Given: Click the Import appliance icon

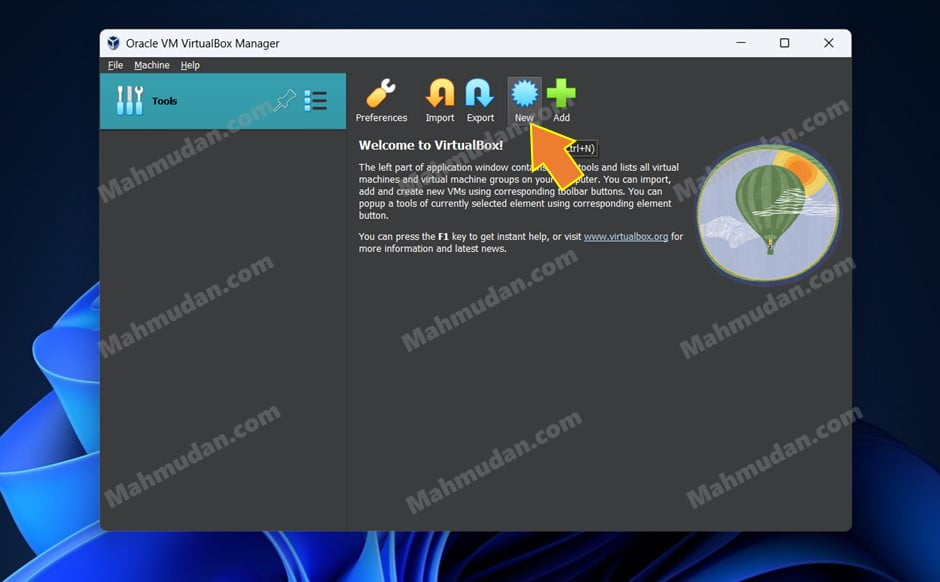Looking at the screenshot, I should point(440,96).
